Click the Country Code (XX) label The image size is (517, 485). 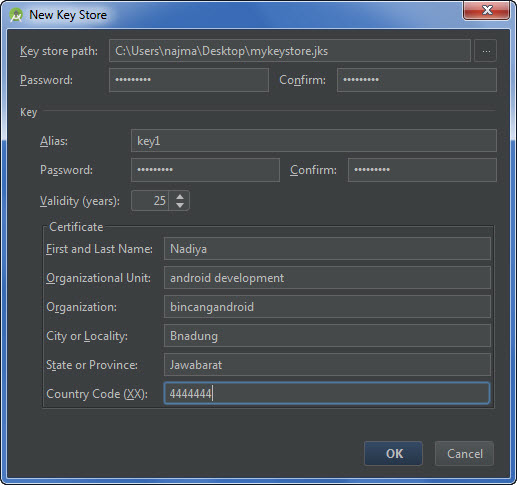click(x=97, y=394)
